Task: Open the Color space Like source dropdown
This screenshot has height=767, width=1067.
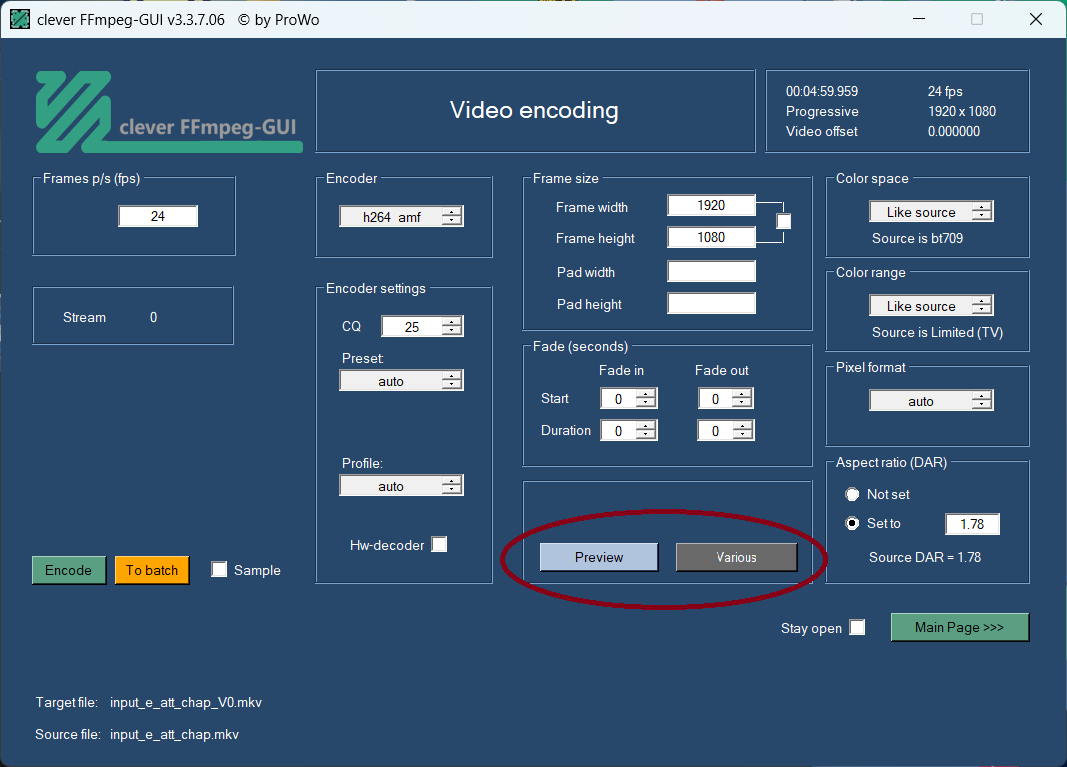Action: (x=931, y=212)
